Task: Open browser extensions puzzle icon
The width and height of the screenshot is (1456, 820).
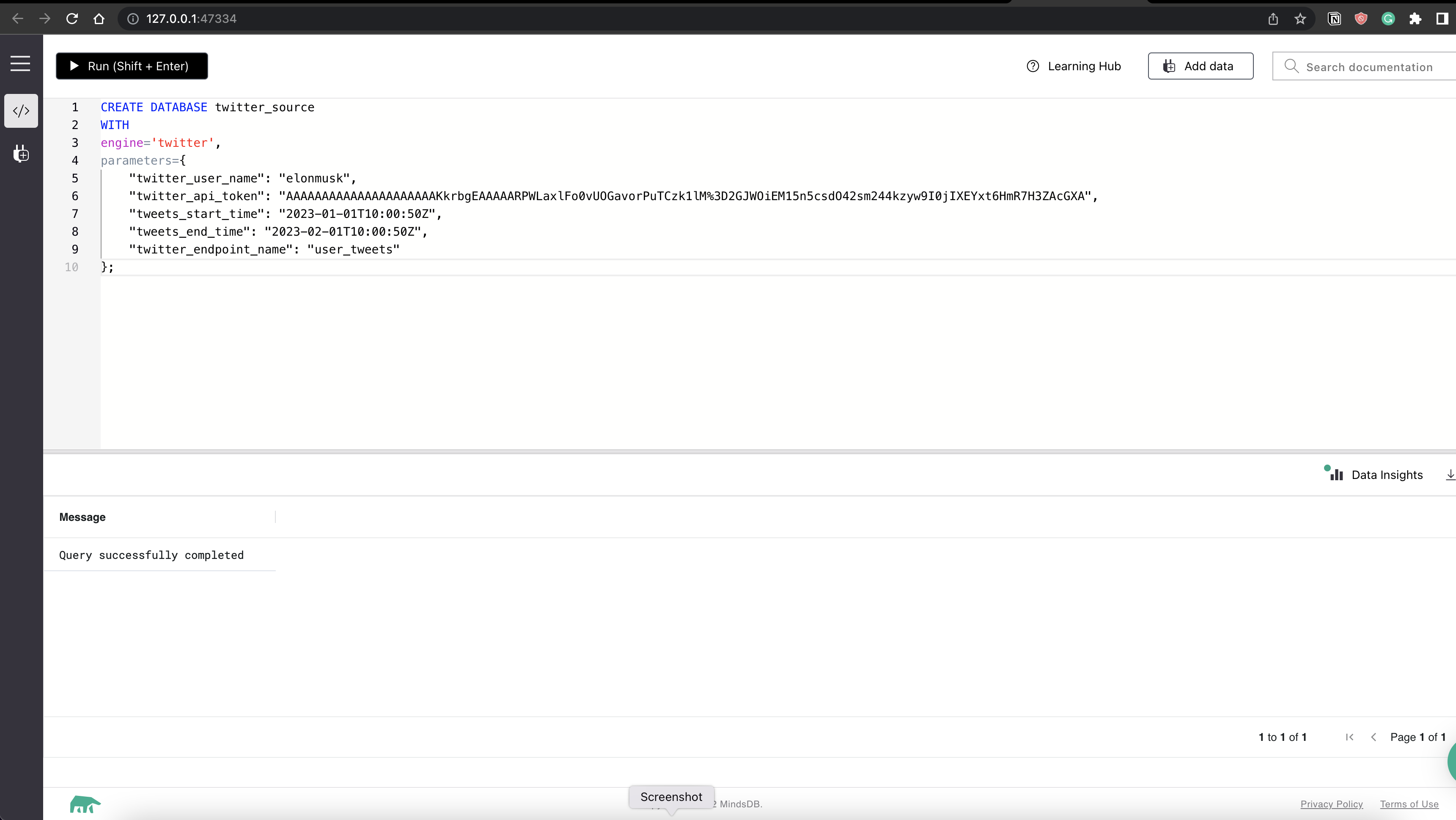Action: pos(1415,19)
